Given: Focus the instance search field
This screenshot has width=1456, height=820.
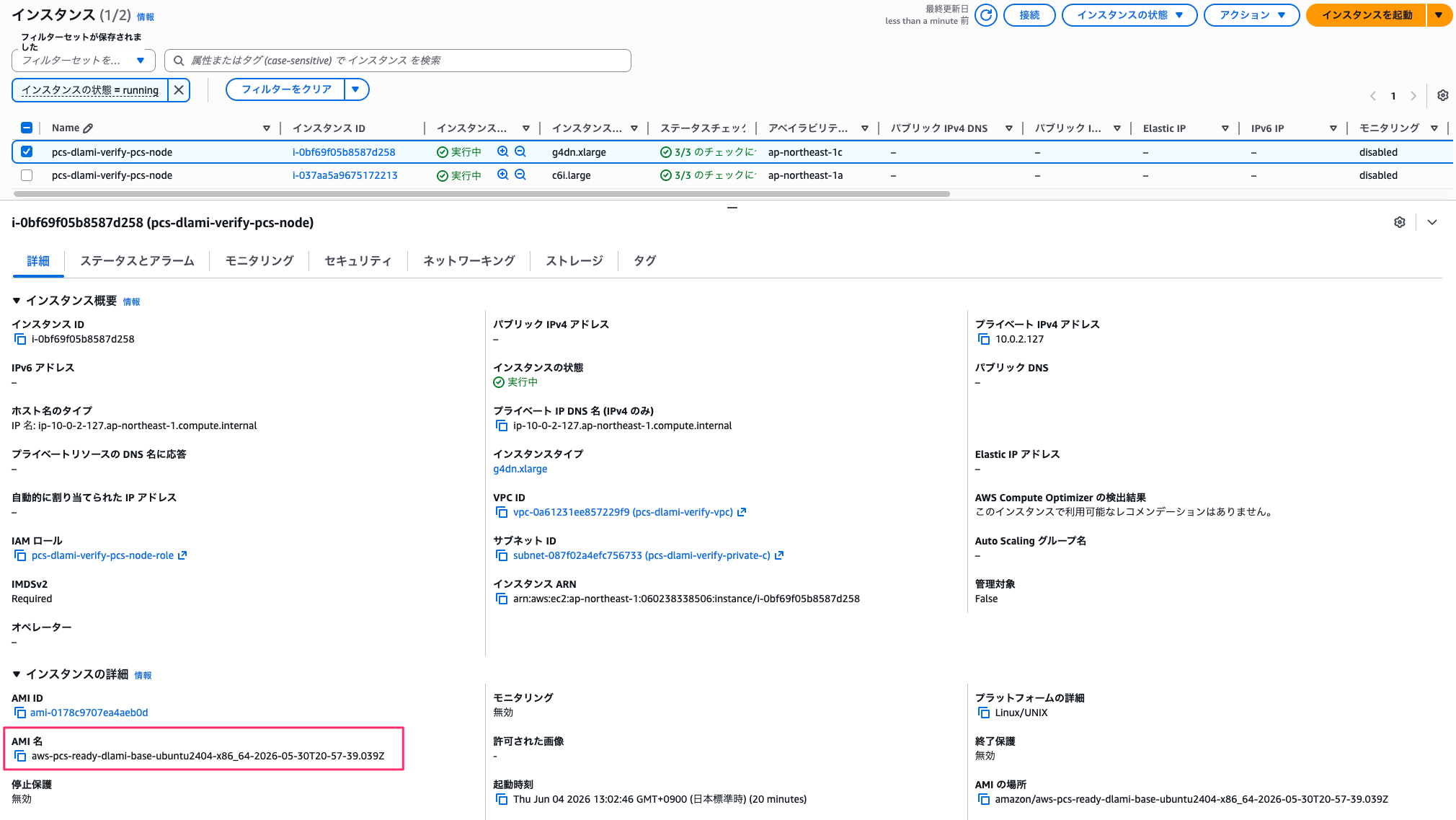Looking at the screenshot, I should click(398, 61).
